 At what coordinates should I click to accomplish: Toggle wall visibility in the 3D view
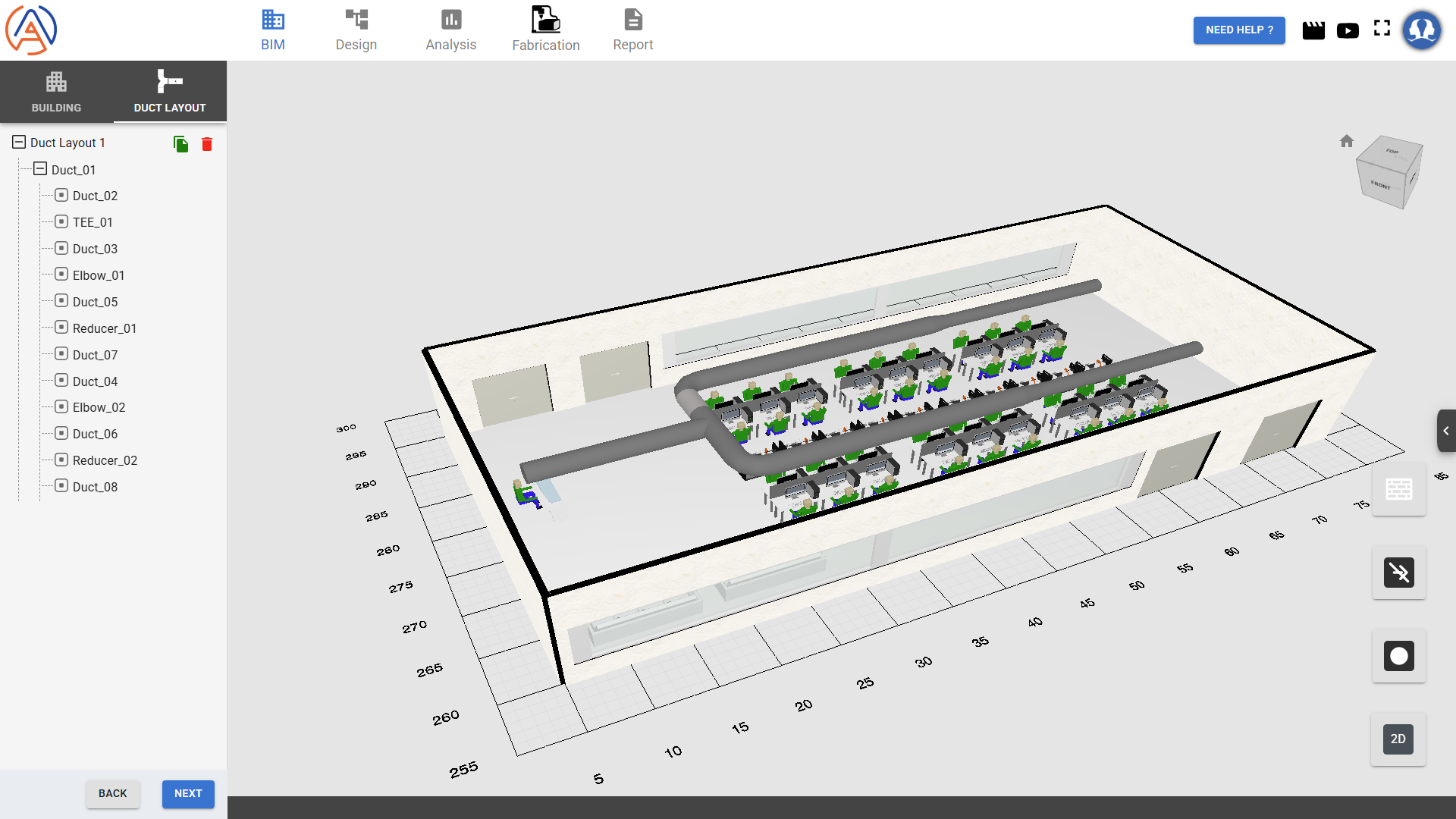tap(1399, 489)
